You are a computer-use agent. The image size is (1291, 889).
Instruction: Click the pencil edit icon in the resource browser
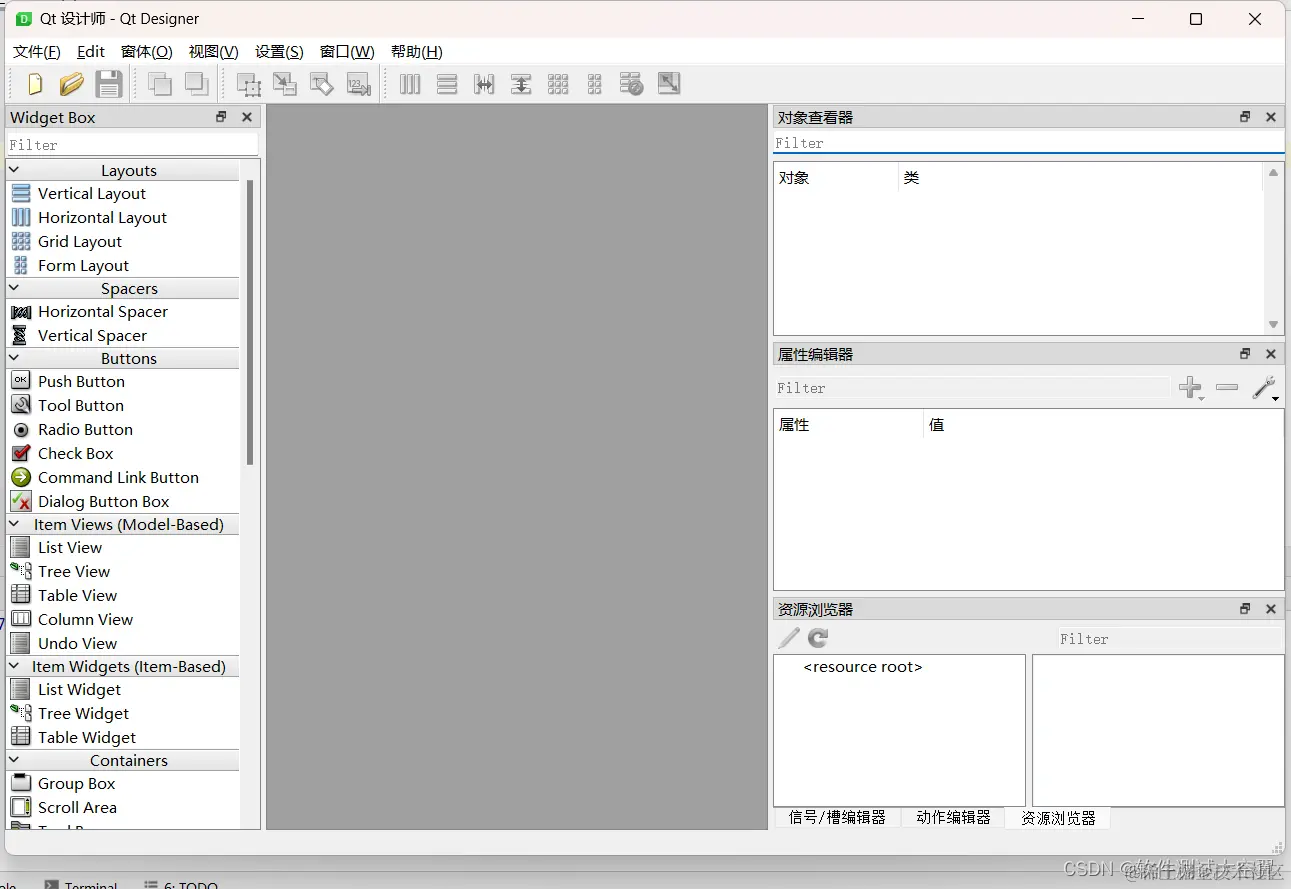(789, 638)
